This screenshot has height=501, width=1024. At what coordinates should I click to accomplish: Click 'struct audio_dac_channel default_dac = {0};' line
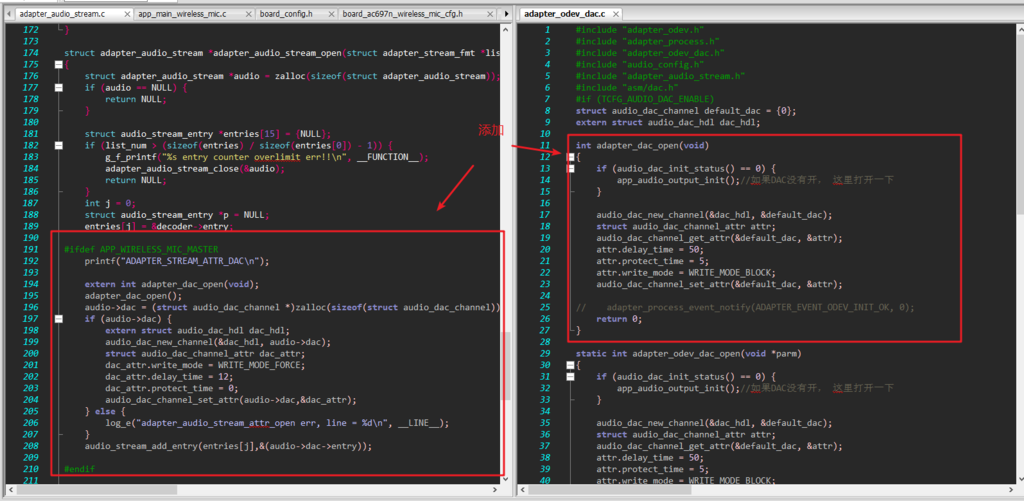point(686,110)
